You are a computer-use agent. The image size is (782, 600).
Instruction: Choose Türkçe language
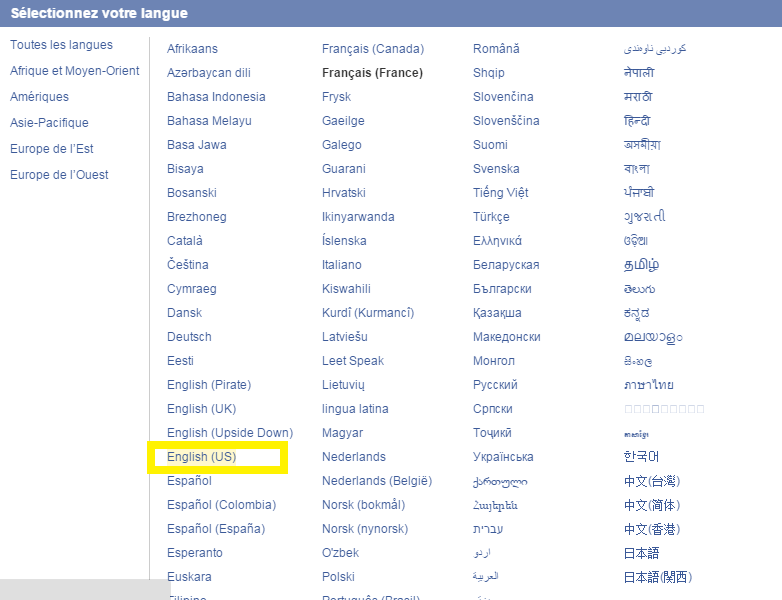pos(491,216)
